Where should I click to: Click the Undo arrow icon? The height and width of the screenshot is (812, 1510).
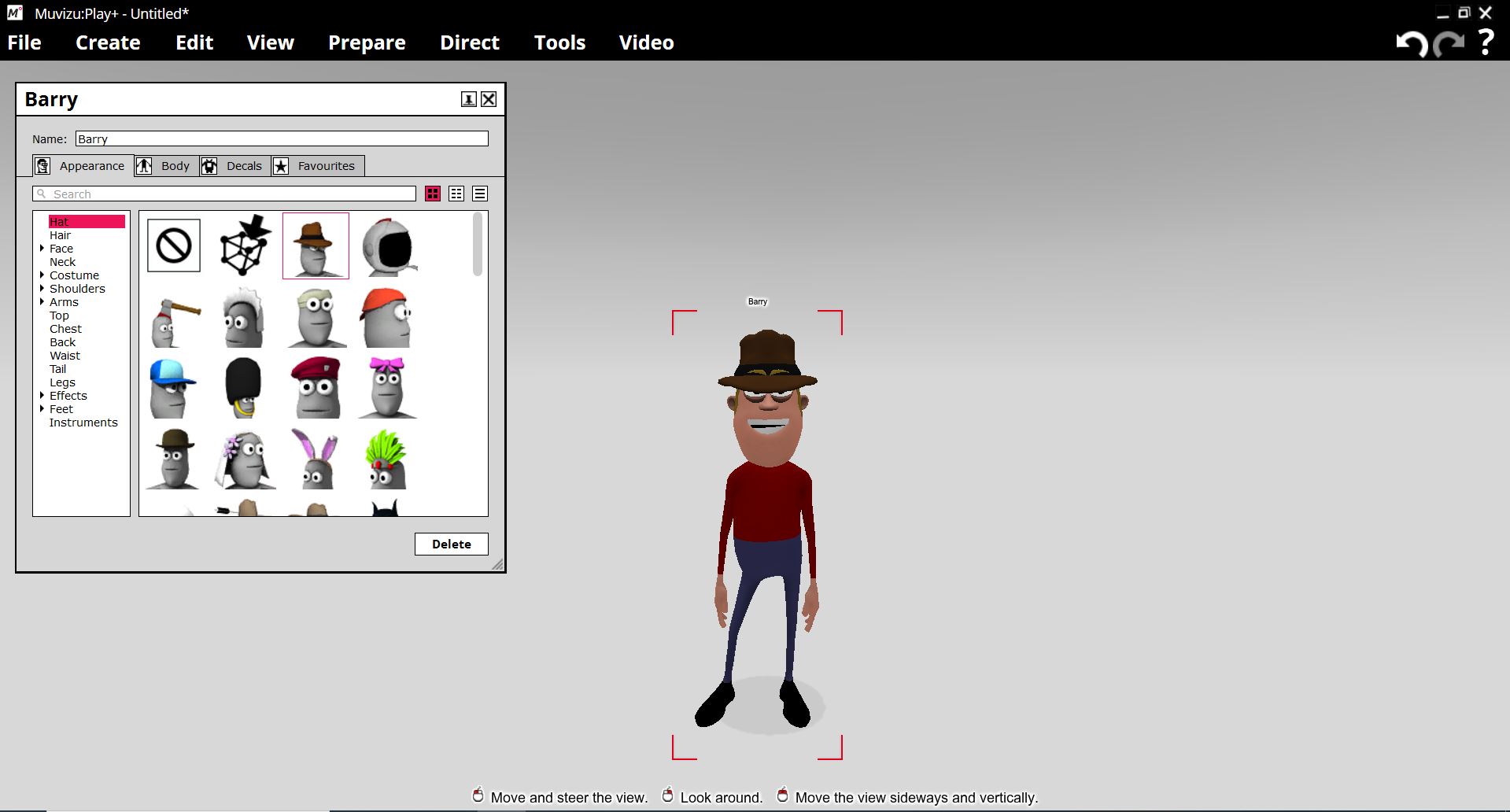click(1412, 43)
